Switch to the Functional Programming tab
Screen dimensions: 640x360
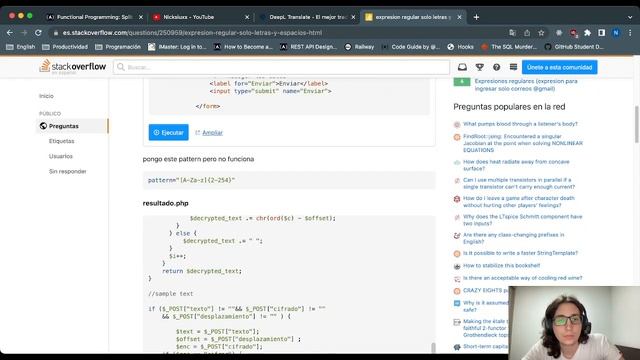pos(94,17)
